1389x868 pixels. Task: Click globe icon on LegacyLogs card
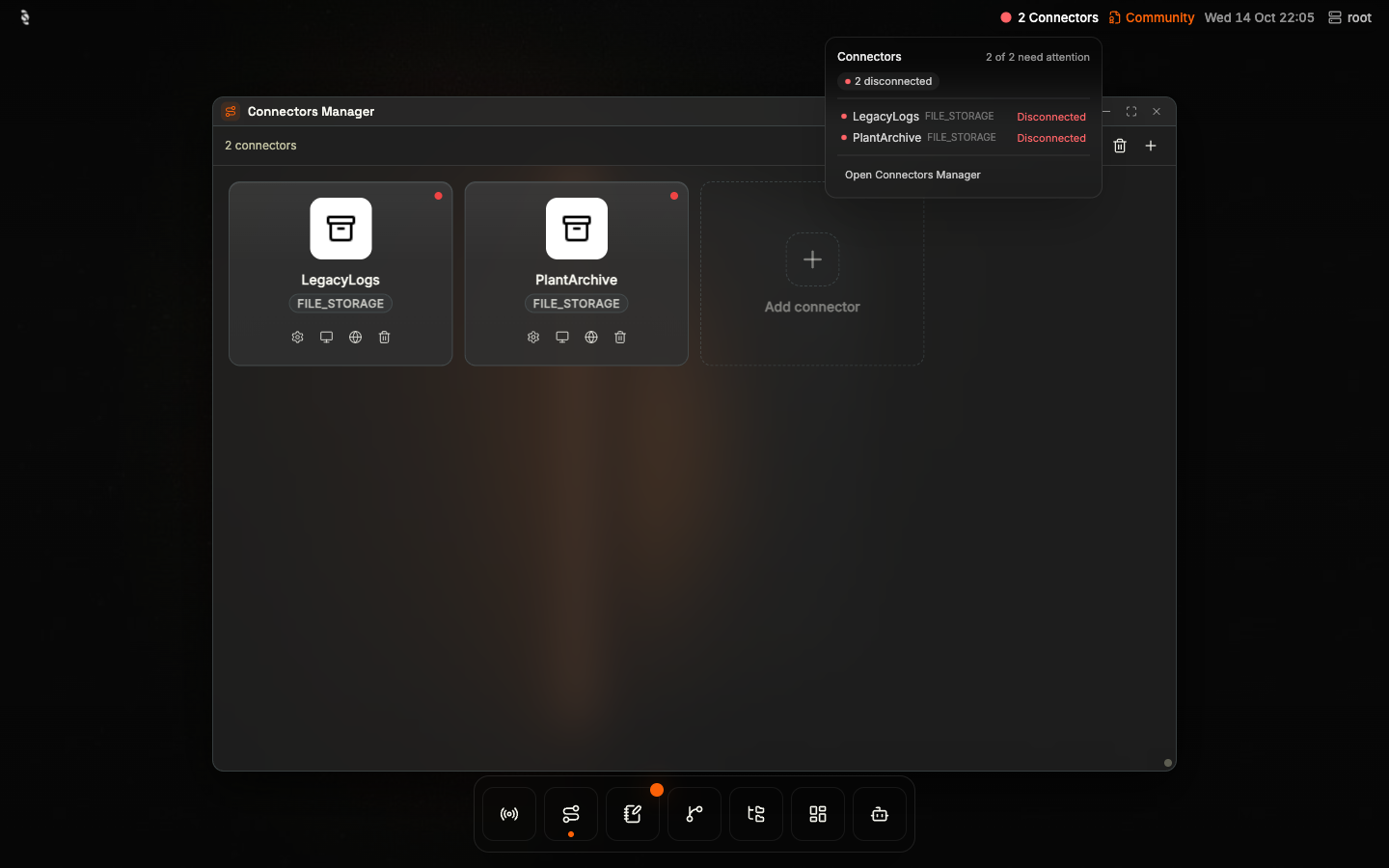[x=355, y=338]
